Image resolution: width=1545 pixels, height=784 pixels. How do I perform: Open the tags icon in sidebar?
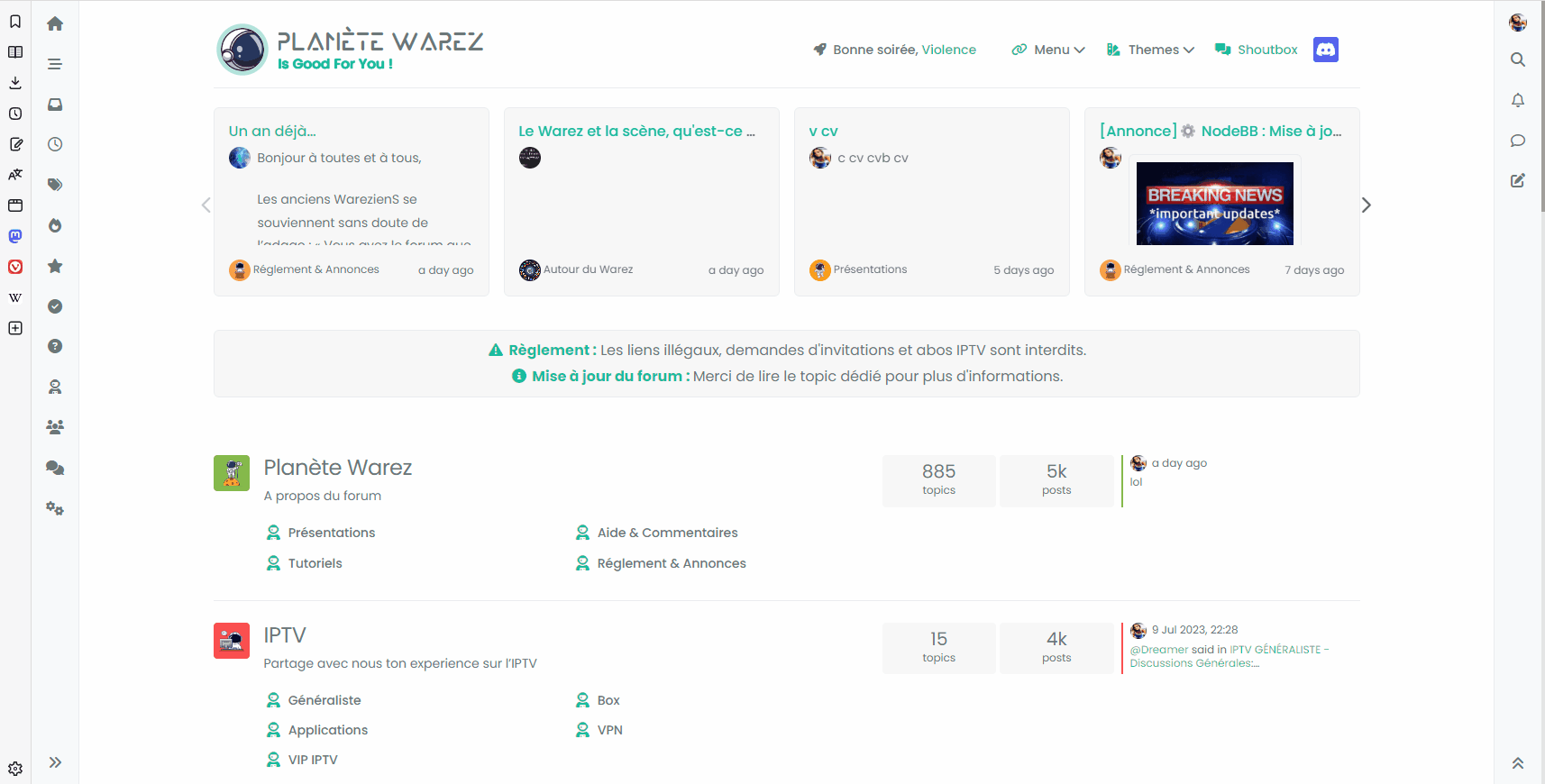point(55,185)
